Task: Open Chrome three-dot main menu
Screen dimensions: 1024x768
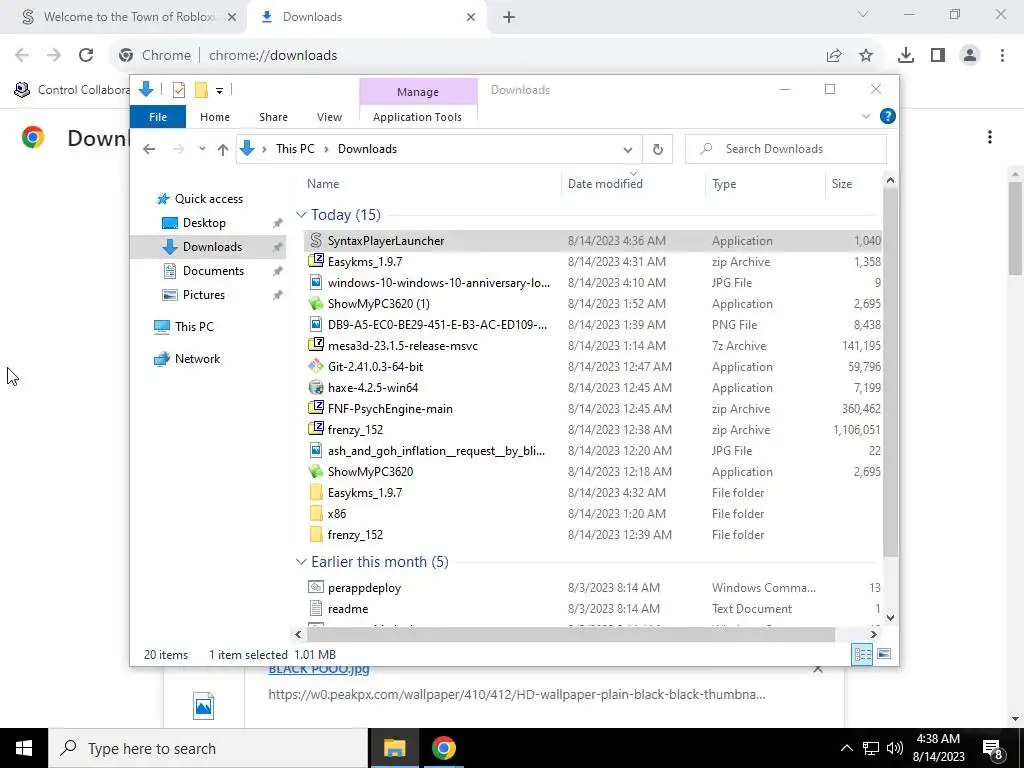Action: click(1002, 56)
